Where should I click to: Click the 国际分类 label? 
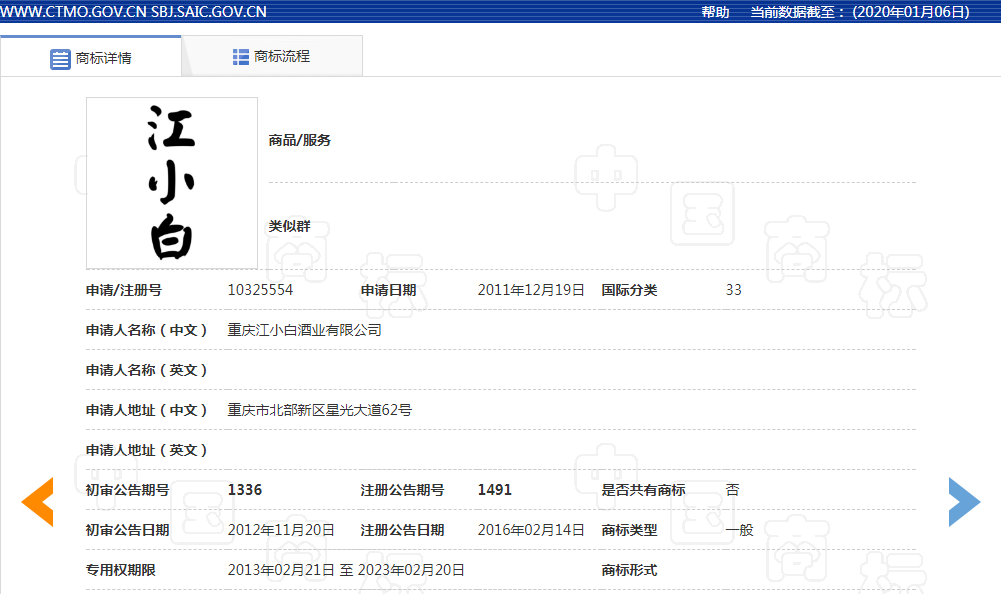pos(629,290)
